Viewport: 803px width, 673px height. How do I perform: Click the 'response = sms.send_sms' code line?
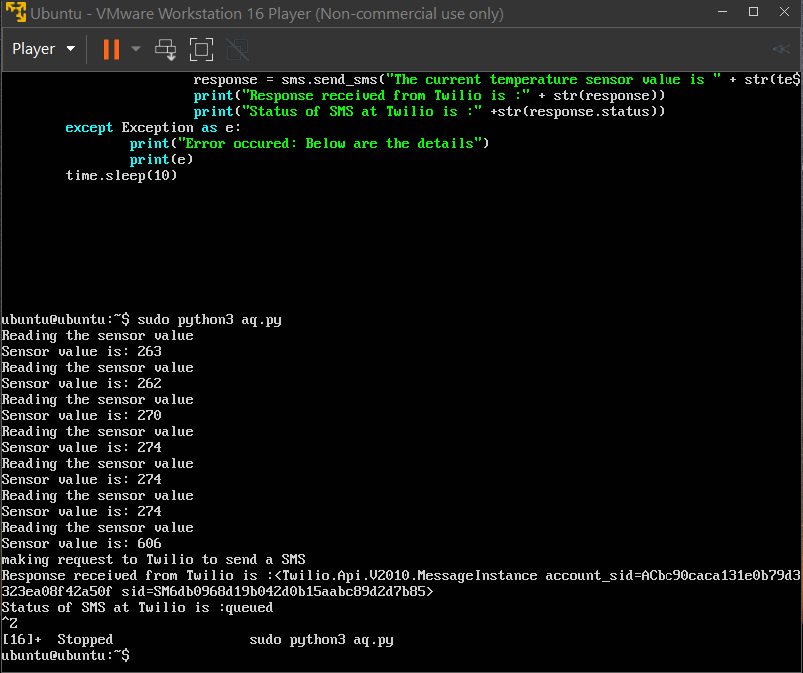pos(497,79)
